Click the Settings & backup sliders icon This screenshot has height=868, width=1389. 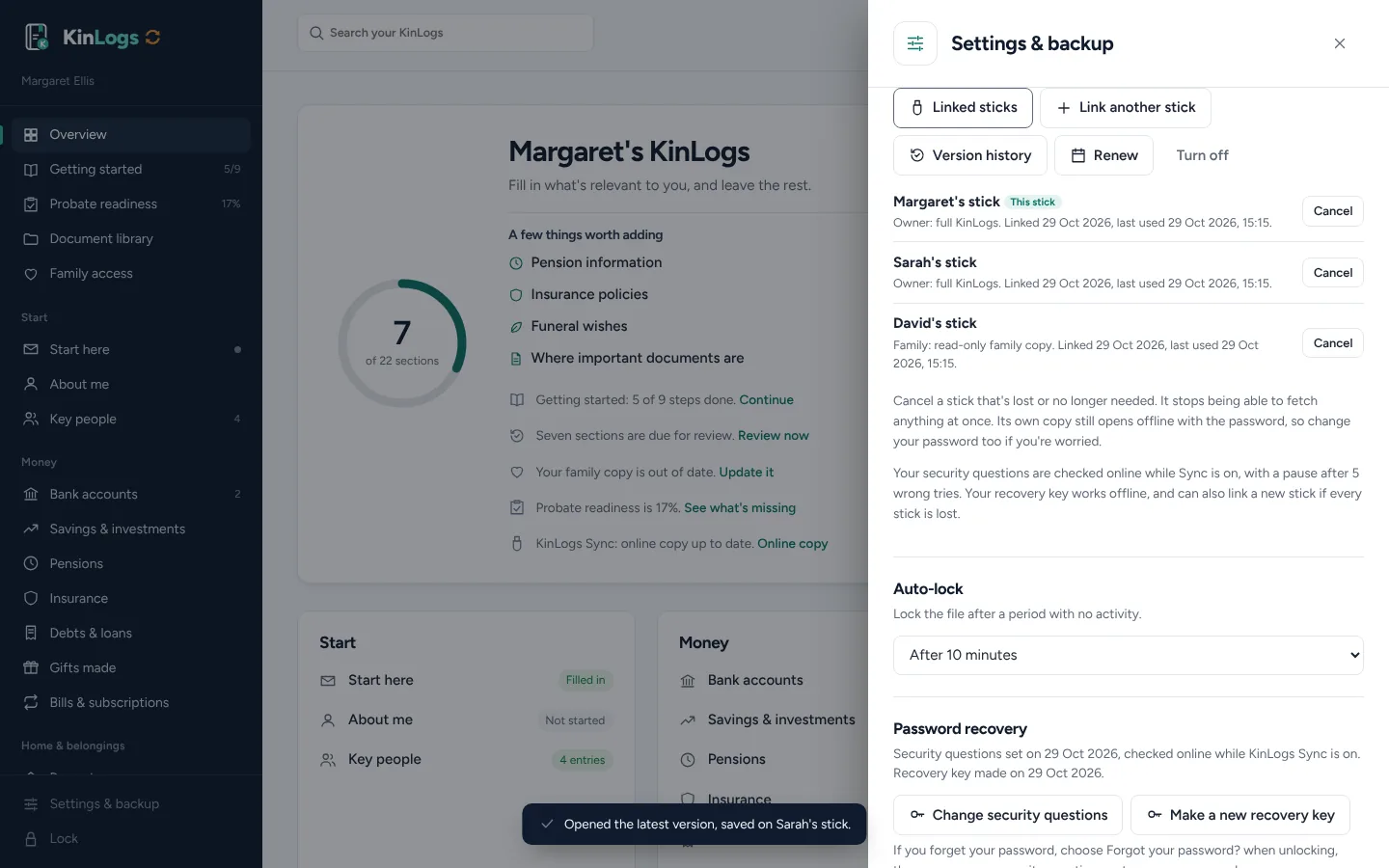(x=915, y=43)
